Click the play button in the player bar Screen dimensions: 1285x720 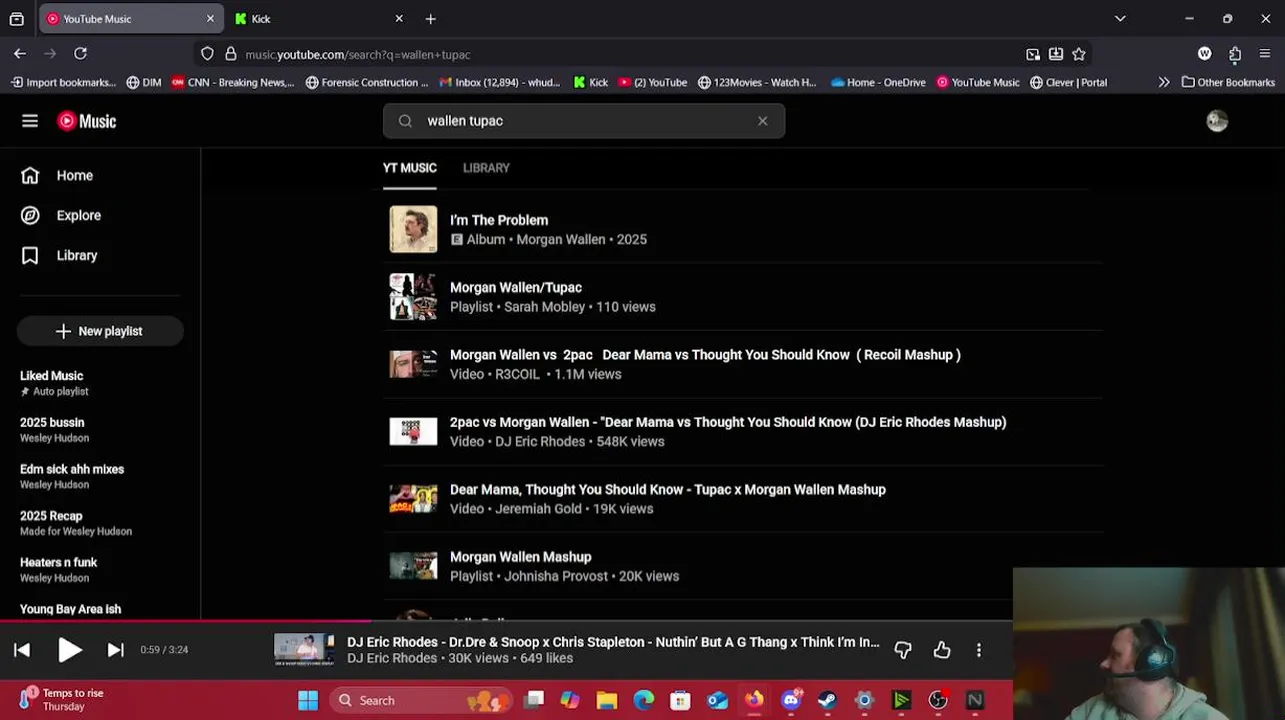(69, 650)
